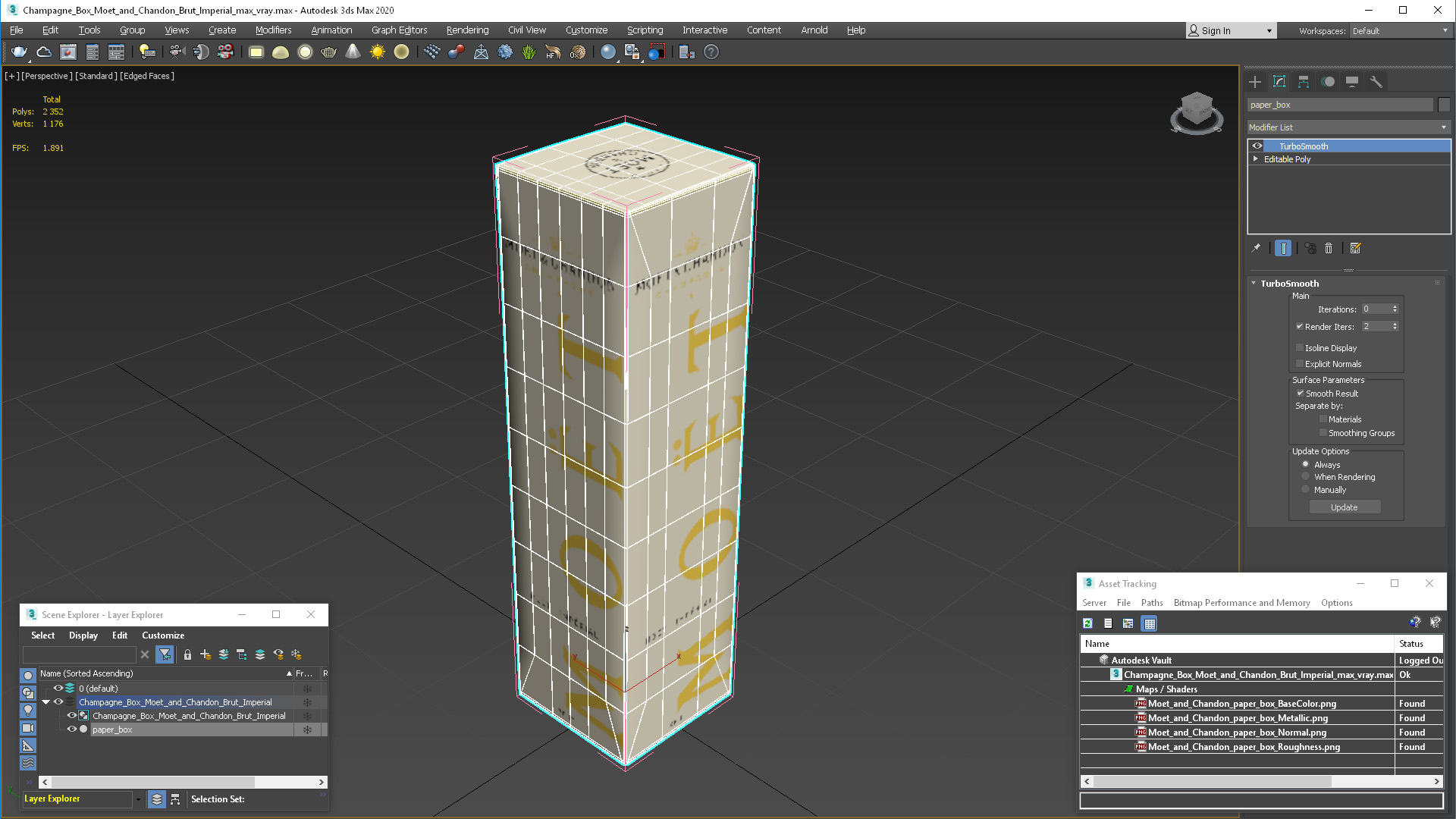Screen dimensions: 1456x819
Task: Open the Display panel monitor icon
Action: [x=1352, y=82]
